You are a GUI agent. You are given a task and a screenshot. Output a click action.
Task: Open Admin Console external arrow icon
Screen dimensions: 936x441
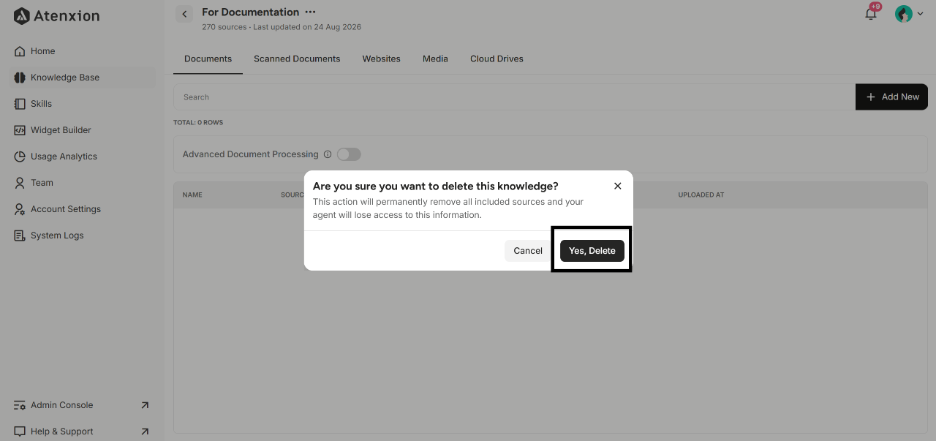(x=144, y=405)
